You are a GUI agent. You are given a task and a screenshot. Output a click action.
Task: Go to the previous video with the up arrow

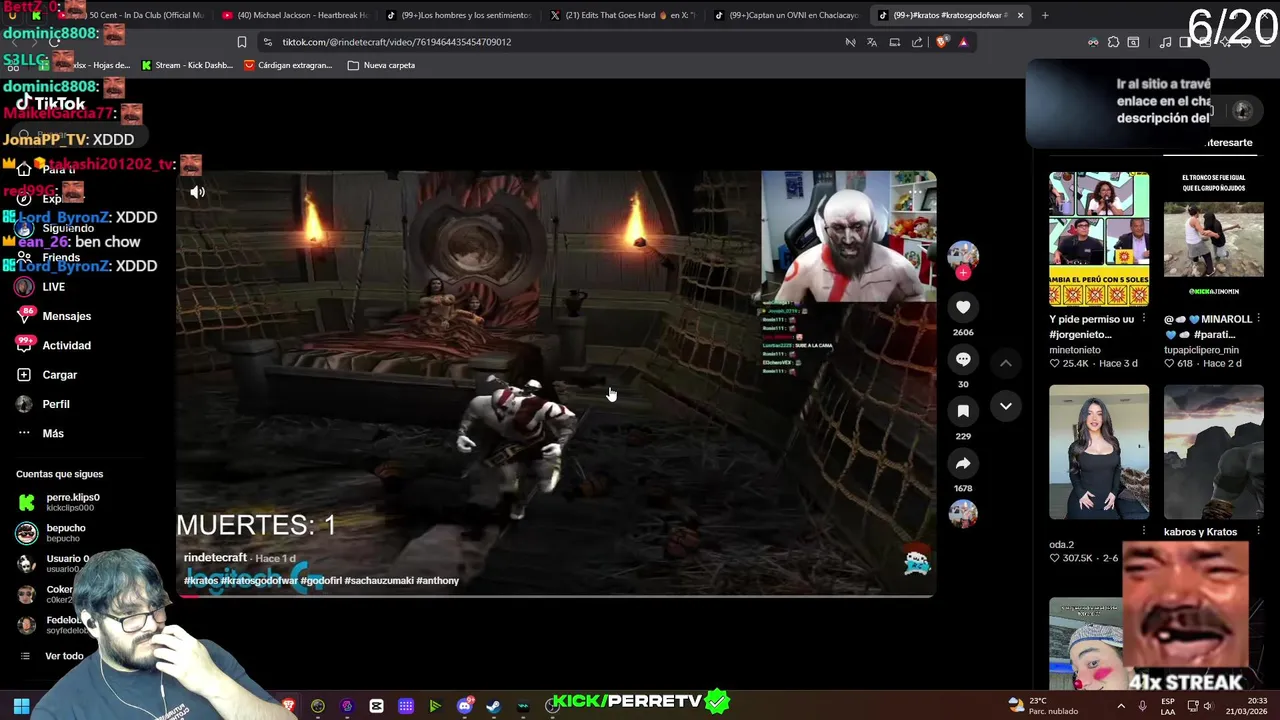pyautogui.click(x=1006, y=363)
